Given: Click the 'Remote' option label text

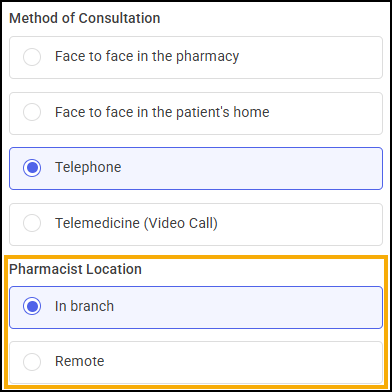Looking at the screenshot, I should [80, 362].
